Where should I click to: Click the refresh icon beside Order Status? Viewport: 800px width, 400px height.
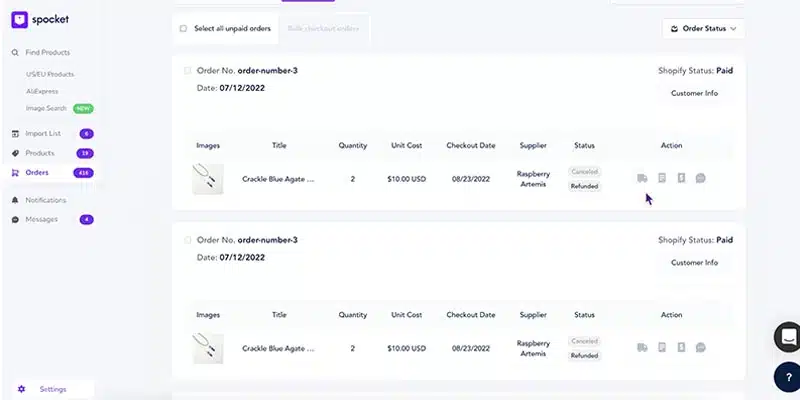(x=674, y=29)
